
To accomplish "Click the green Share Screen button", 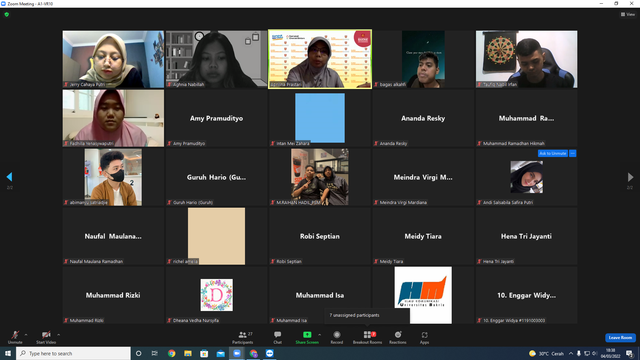I will coord(307,337).
